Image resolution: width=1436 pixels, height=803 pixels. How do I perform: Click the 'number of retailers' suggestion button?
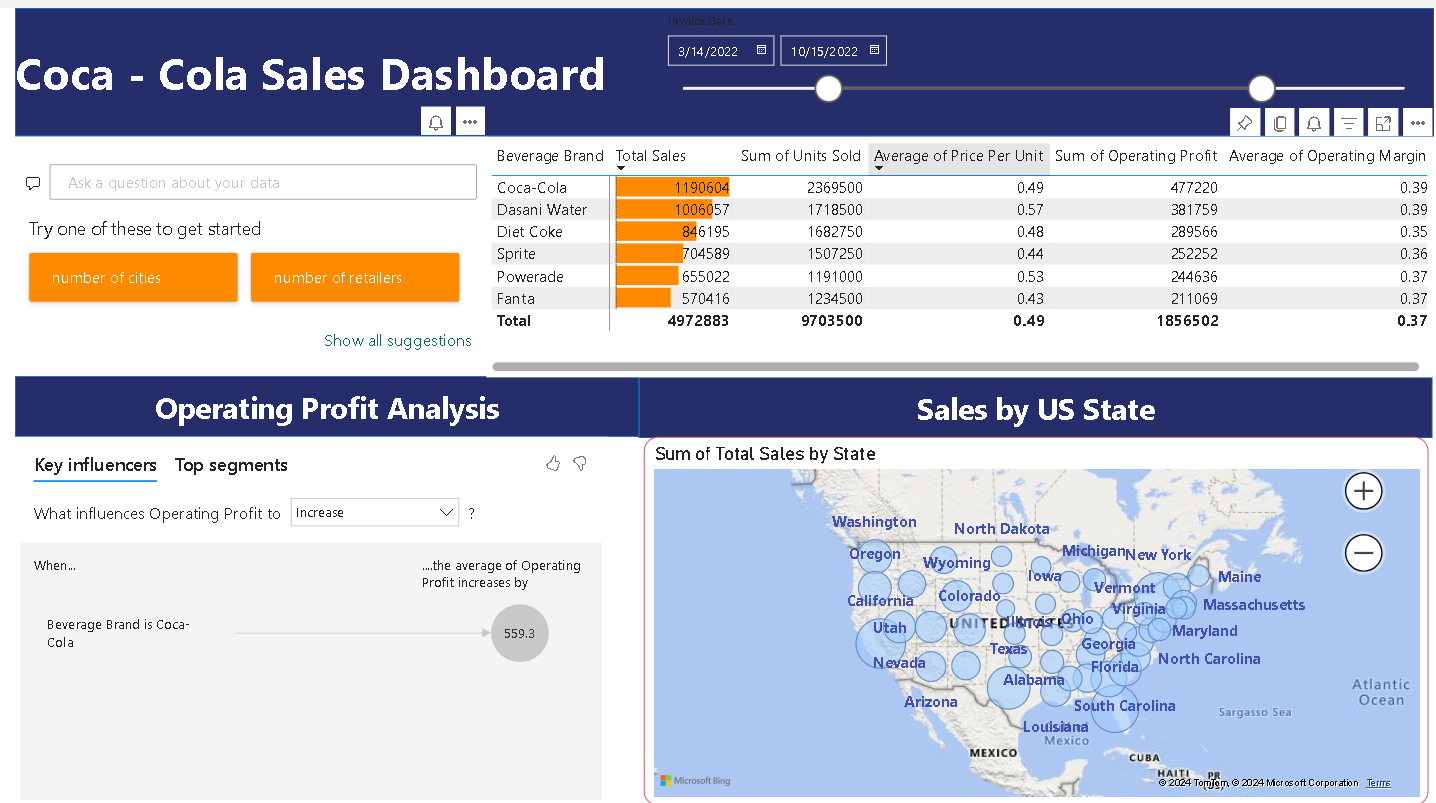[355, 278]
